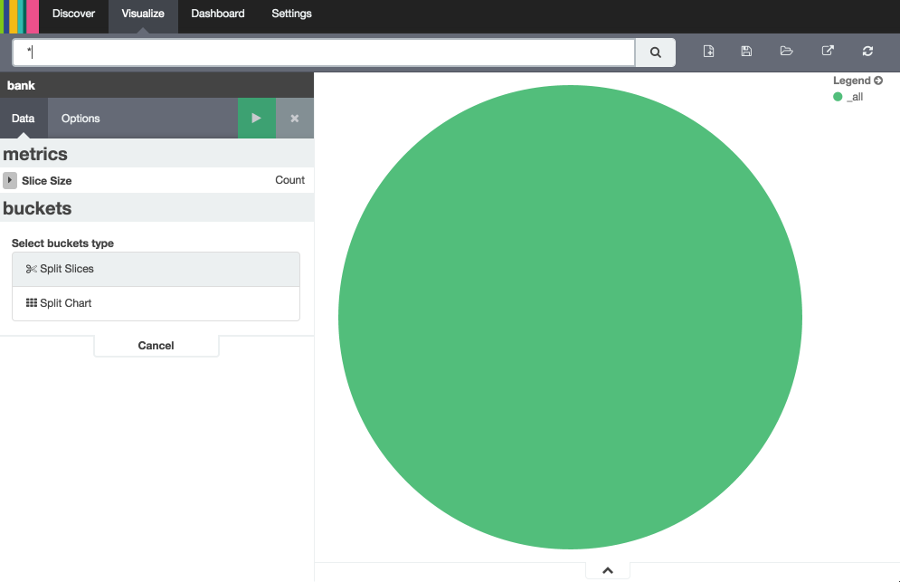Switch to the Options tab
The height and width of the screenshot is (582, 900).
(80, 118)
